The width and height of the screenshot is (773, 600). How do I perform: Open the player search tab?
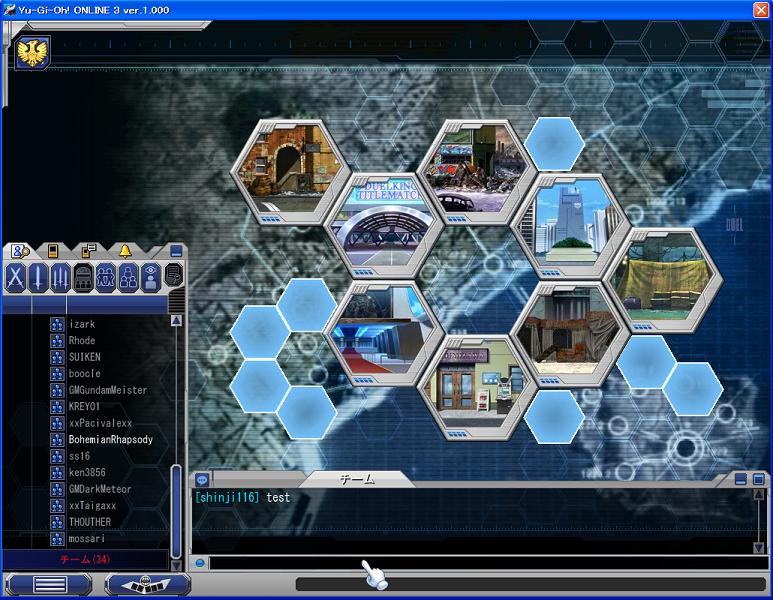pos(20,251)
